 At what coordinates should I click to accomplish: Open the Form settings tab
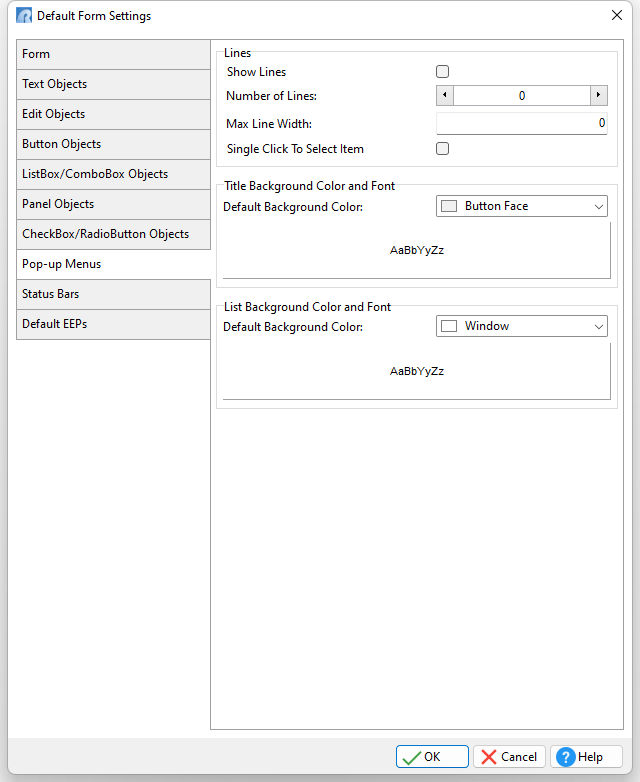[113, 54]
